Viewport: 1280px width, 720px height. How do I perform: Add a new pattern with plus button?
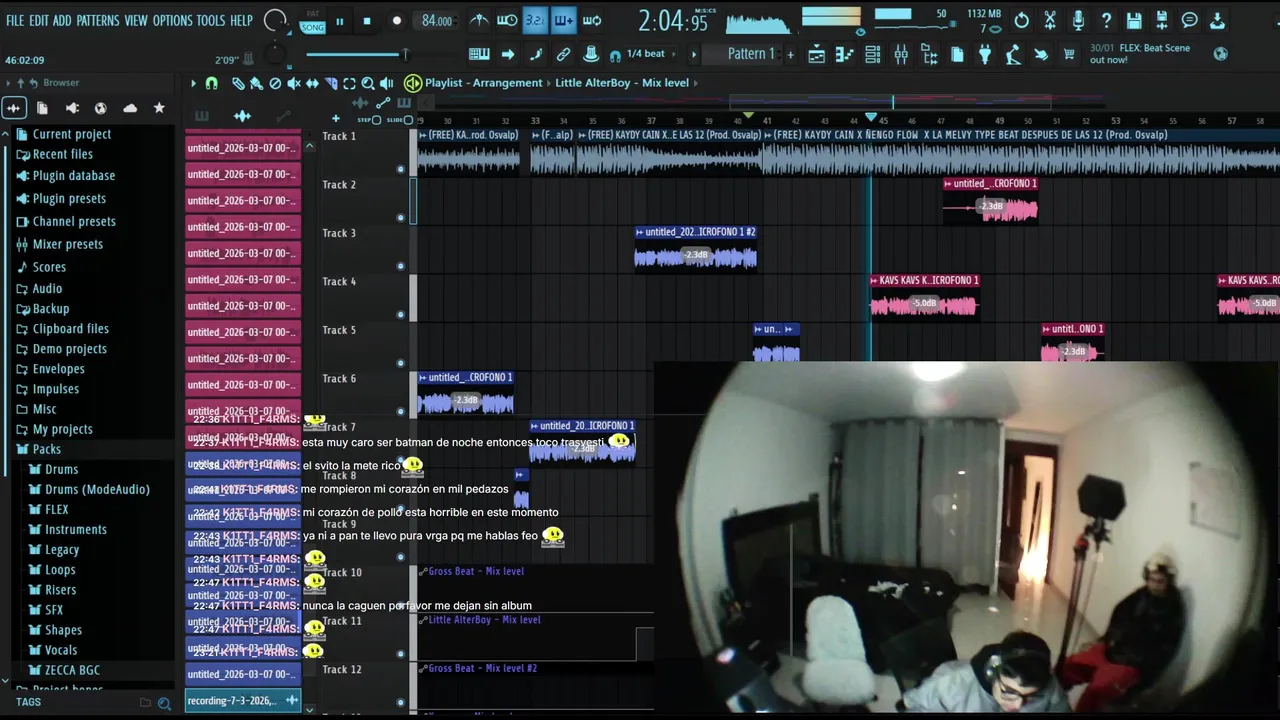click(791, 54)
